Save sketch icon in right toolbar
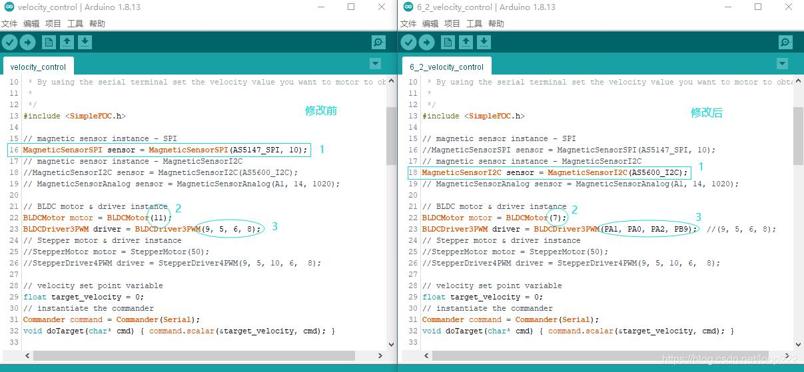Screen dimensions: 804x372 (484, 42)
